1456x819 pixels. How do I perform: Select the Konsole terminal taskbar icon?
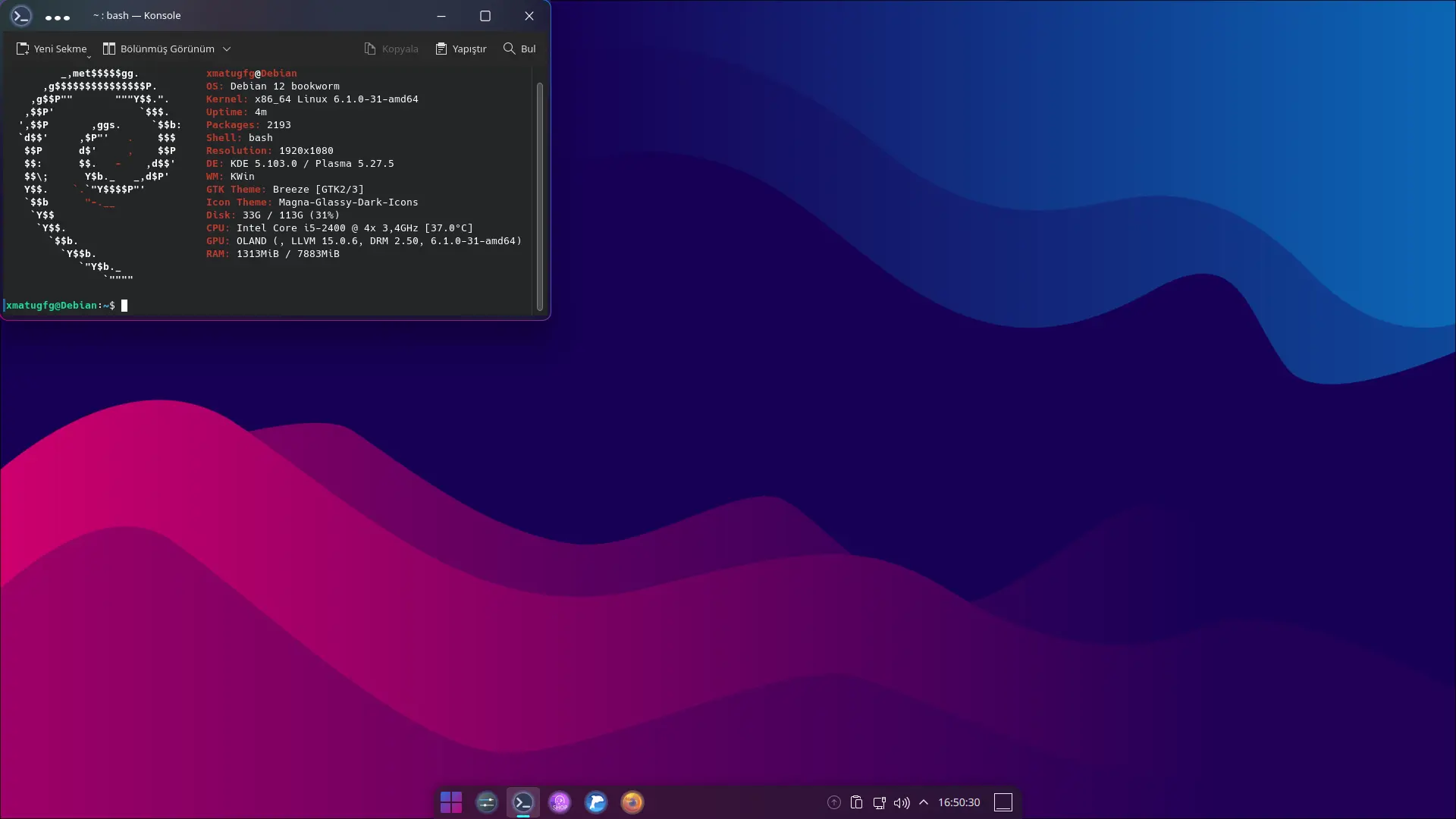coord(523,802)
